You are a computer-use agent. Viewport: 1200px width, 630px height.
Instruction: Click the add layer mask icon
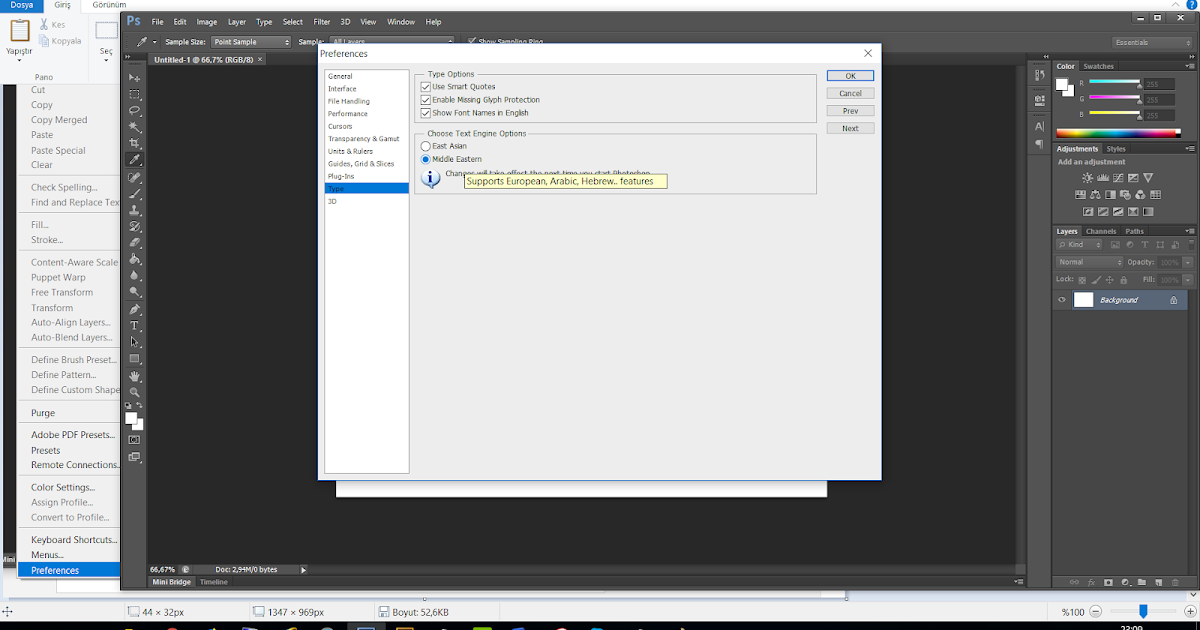coord(1110,582)
